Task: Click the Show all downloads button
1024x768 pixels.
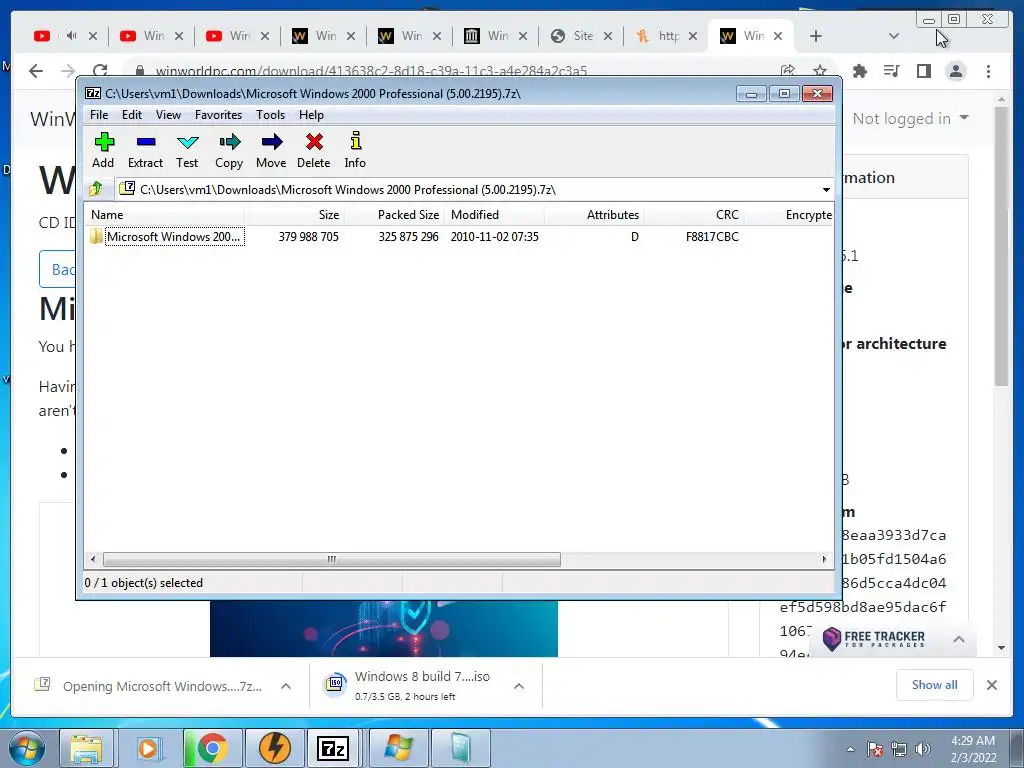Action: click(935, 684)
